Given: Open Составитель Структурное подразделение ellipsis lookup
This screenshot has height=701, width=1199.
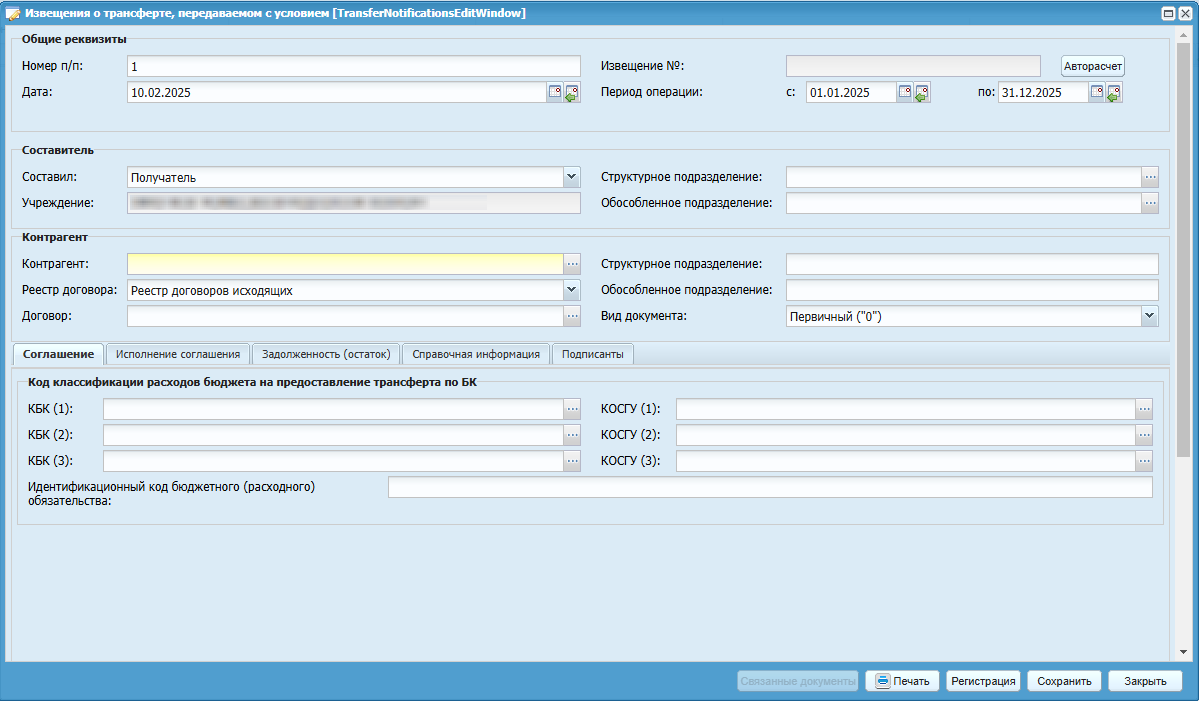Looking at the screenshot, I should tap(1150, 177).
